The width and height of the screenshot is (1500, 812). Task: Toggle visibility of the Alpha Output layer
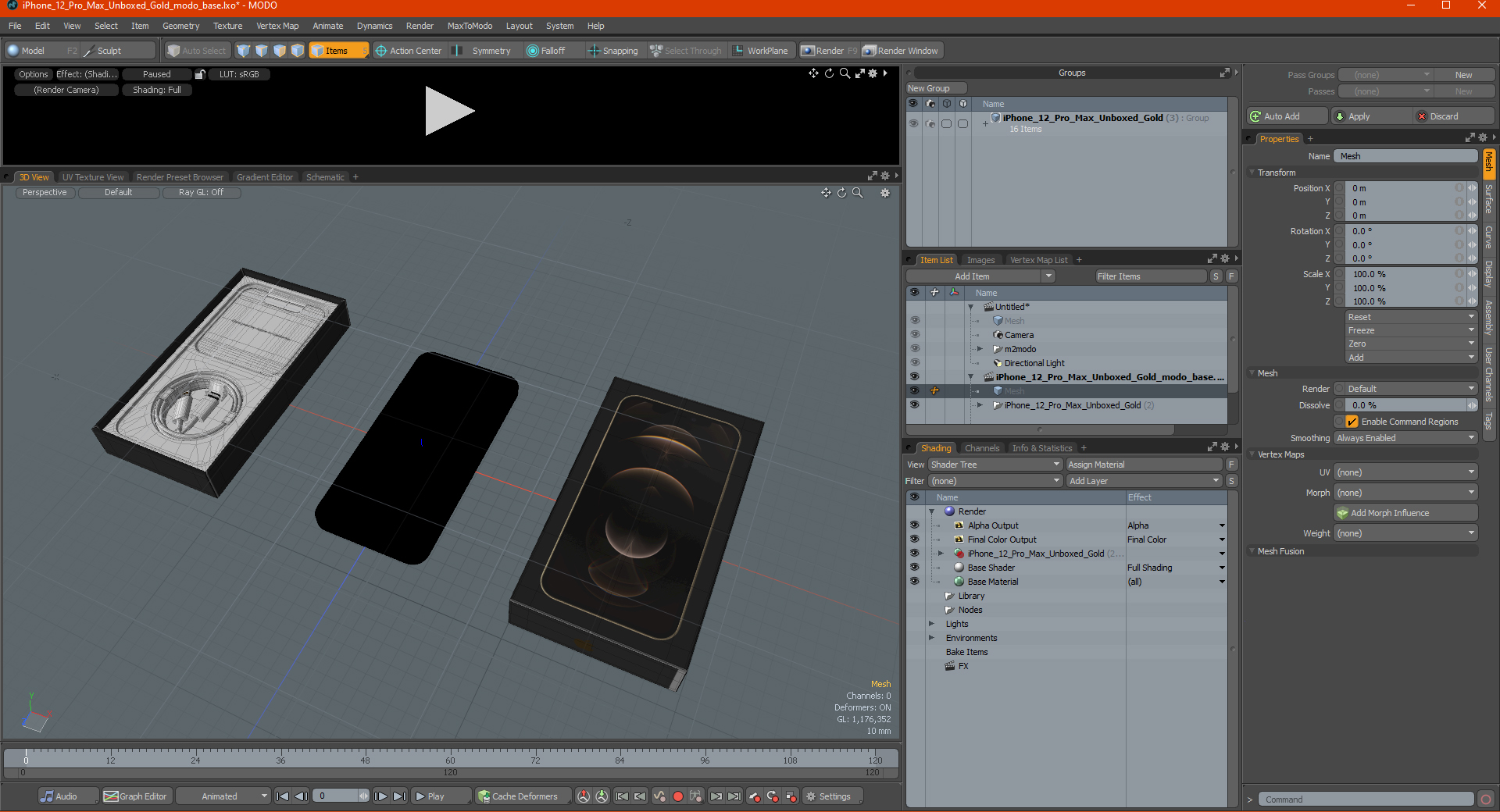coord(914,525)
